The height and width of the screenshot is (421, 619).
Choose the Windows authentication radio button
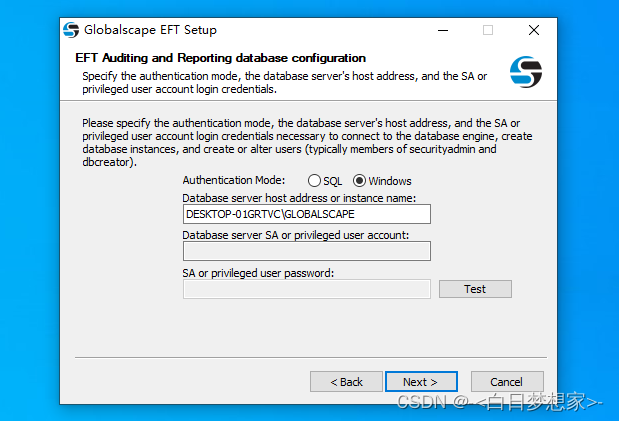tap(360, 181)
